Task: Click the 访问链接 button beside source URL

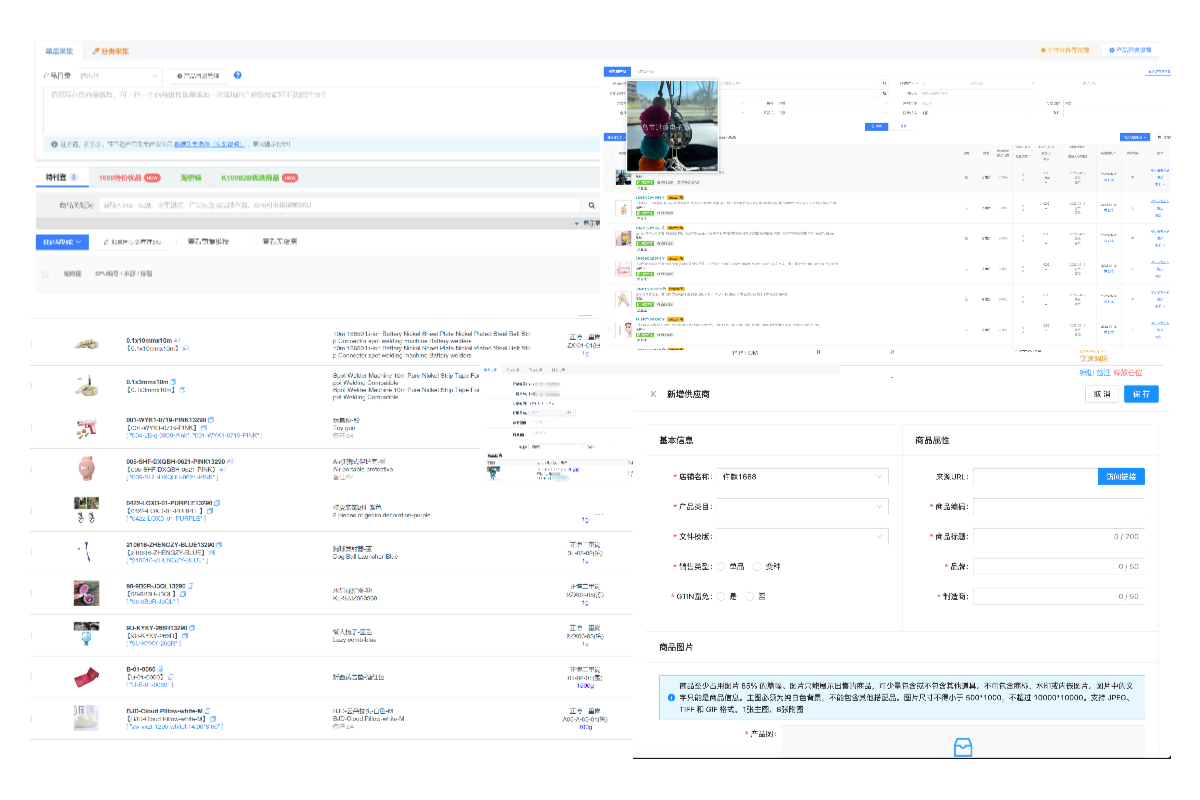Action: (1121, 477)
